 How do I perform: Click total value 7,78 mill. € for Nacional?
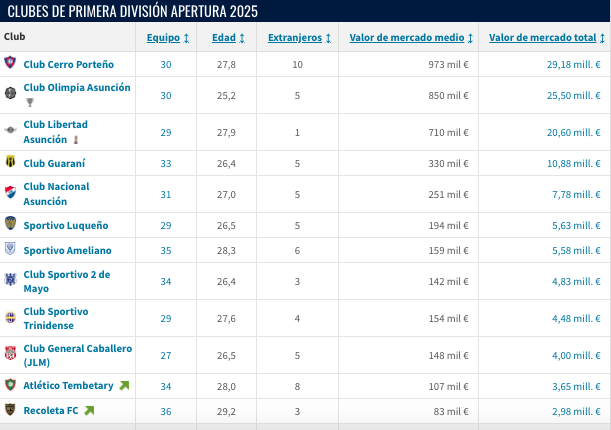pos(576,195)
